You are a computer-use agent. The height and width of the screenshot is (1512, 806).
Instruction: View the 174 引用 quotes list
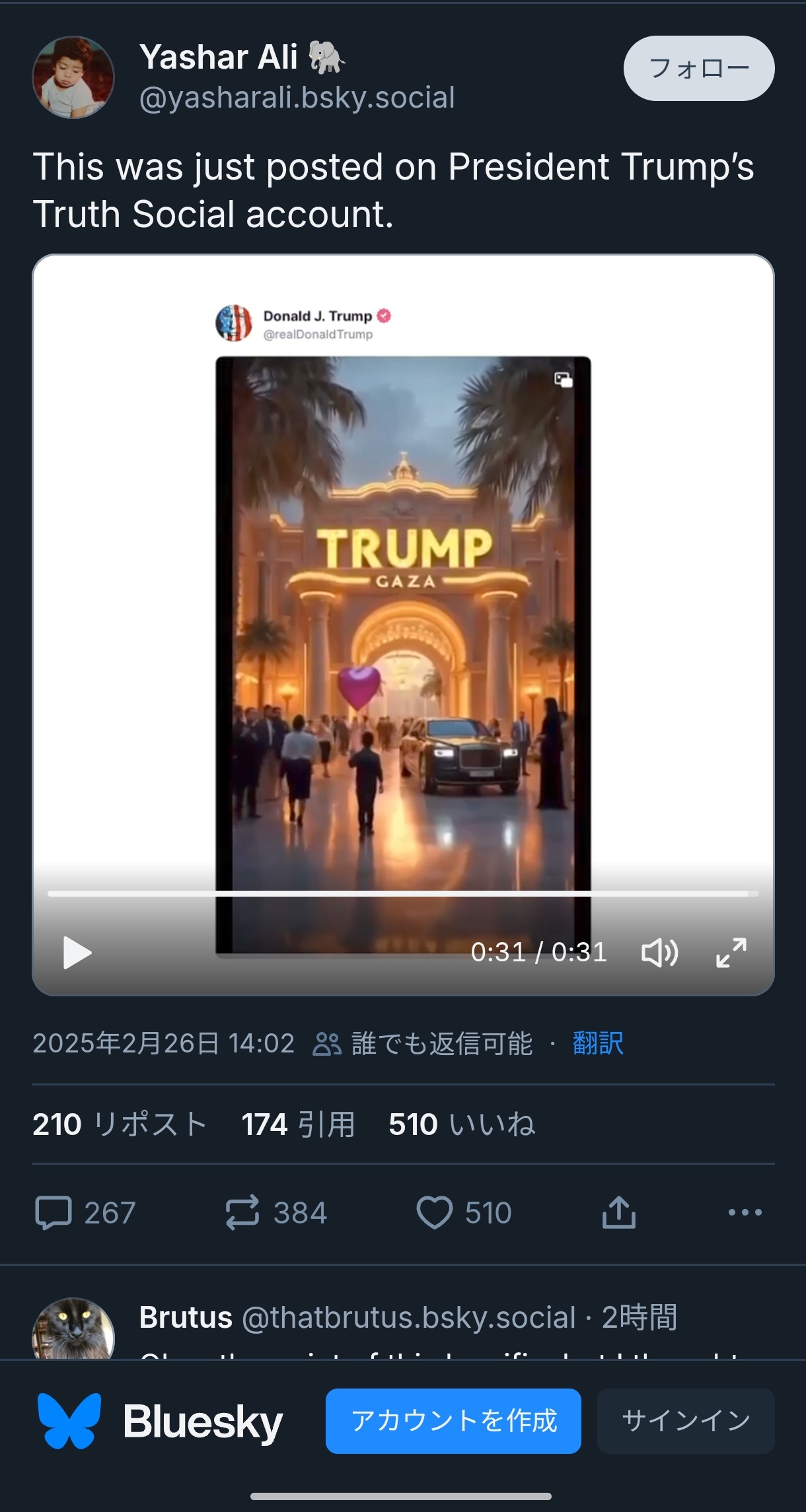pos(298,1124)
